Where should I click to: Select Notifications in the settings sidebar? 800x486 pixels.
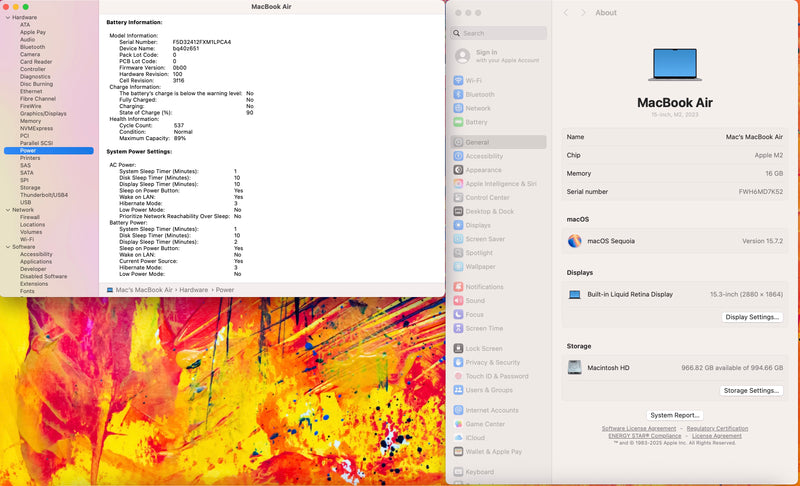(484, 287)
